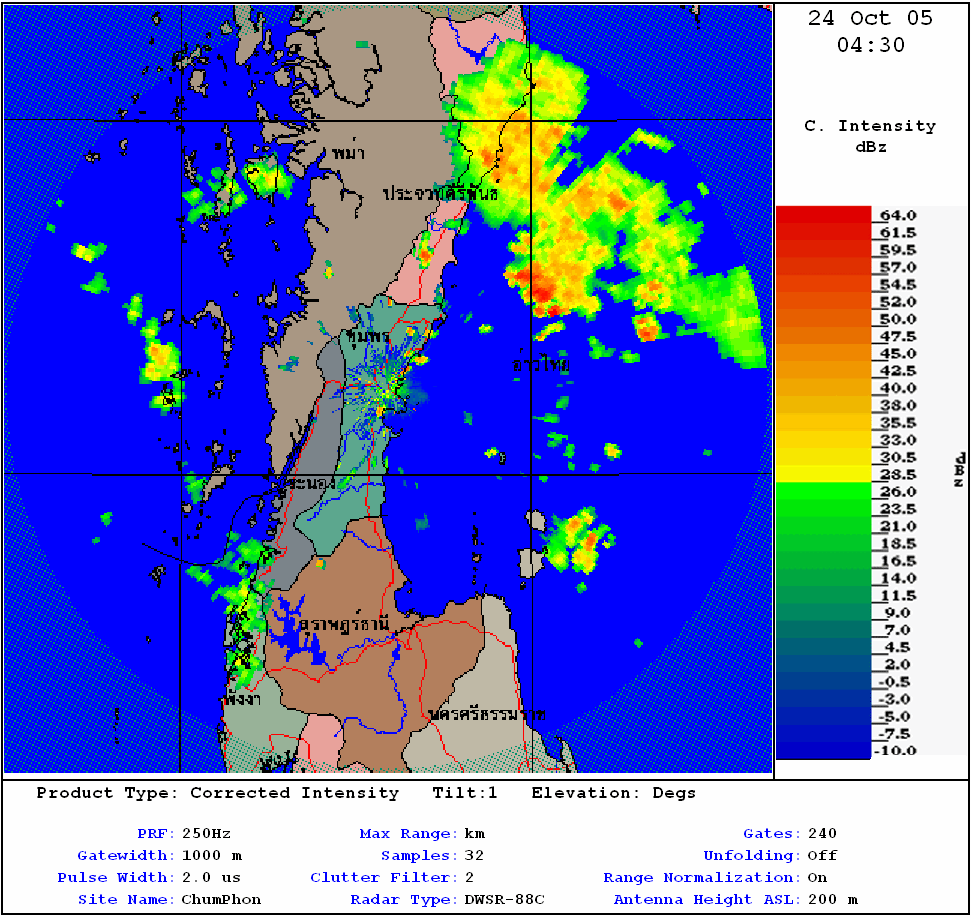Select the Clutter Filter value 2
The width and height of the screenshot is (971, 918).
(x=468, y=877)
